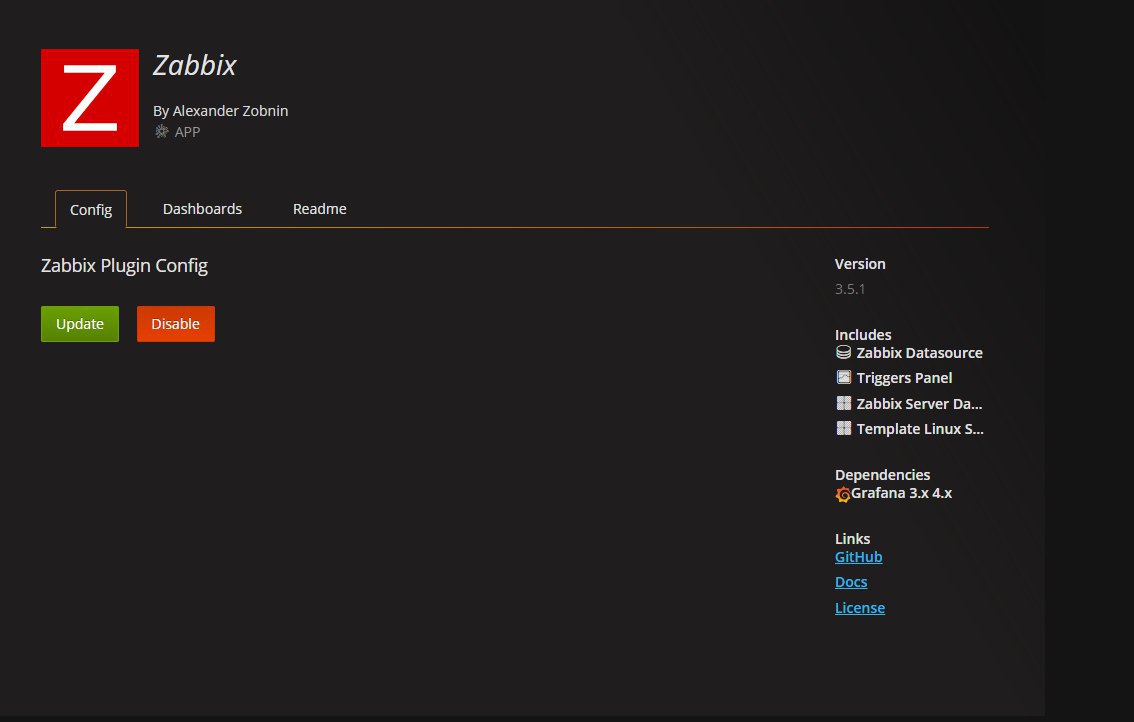Select the Triggers Panel text
The image size is (1134, 722).
coord(904,378)
